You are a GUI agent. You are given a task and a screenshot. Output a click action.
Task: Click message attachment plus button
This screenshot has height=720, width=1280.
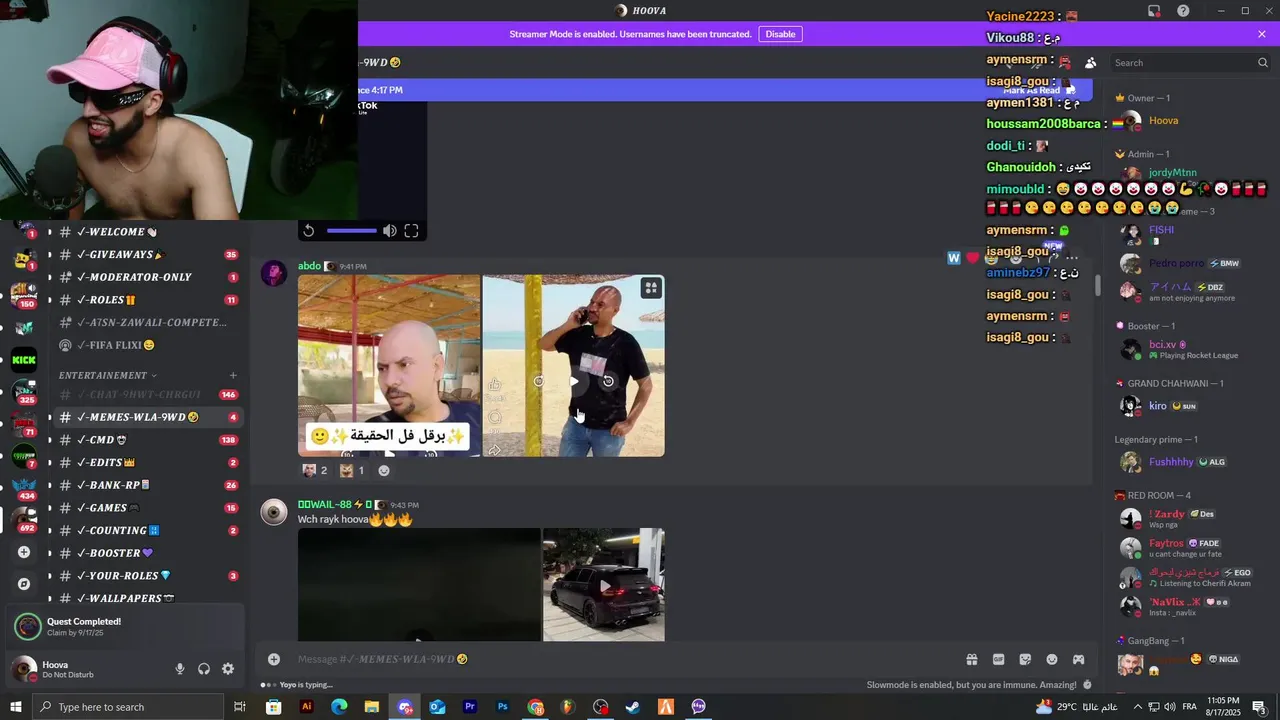click(x=274, y=659)
